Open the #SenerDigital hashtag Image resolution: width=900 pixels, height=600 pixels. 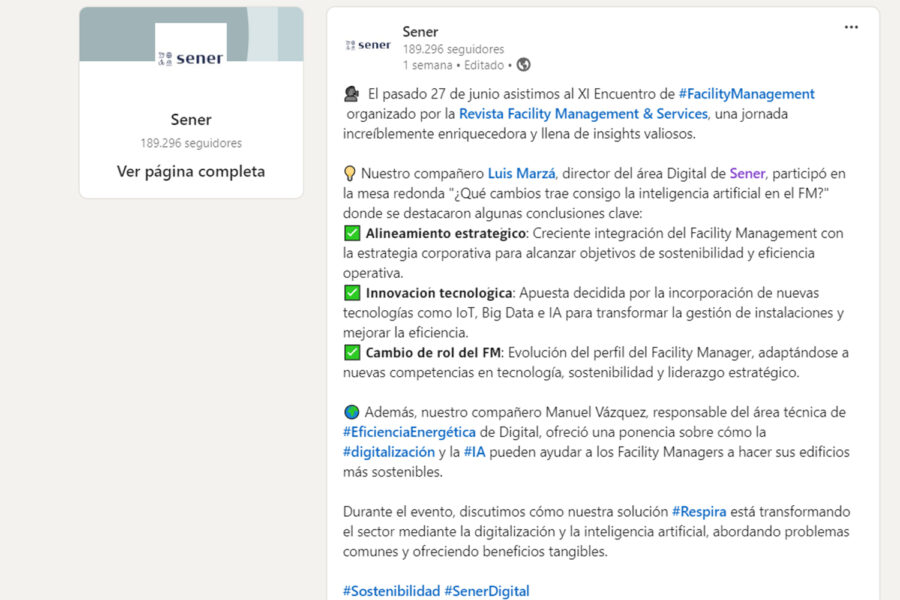pyautogui.click(x=487, y=591)
